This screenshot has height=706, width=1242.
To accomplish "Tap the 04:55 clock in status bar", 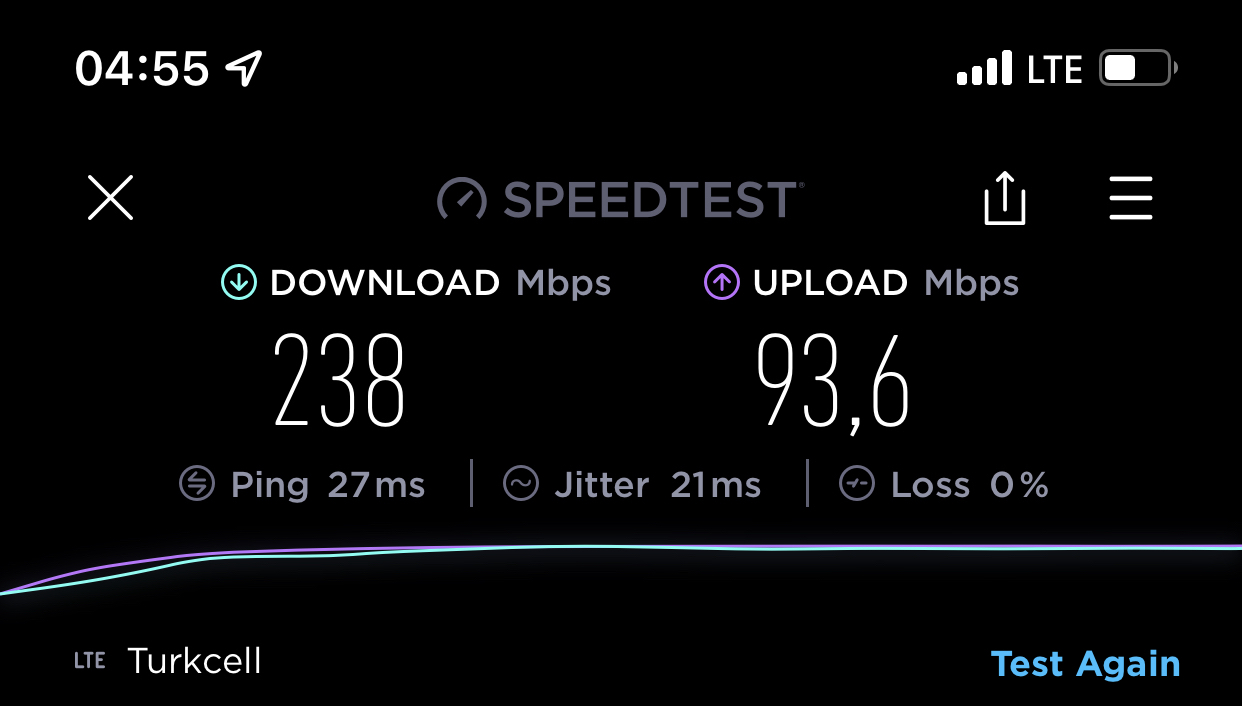I will (x=142, y=69).
